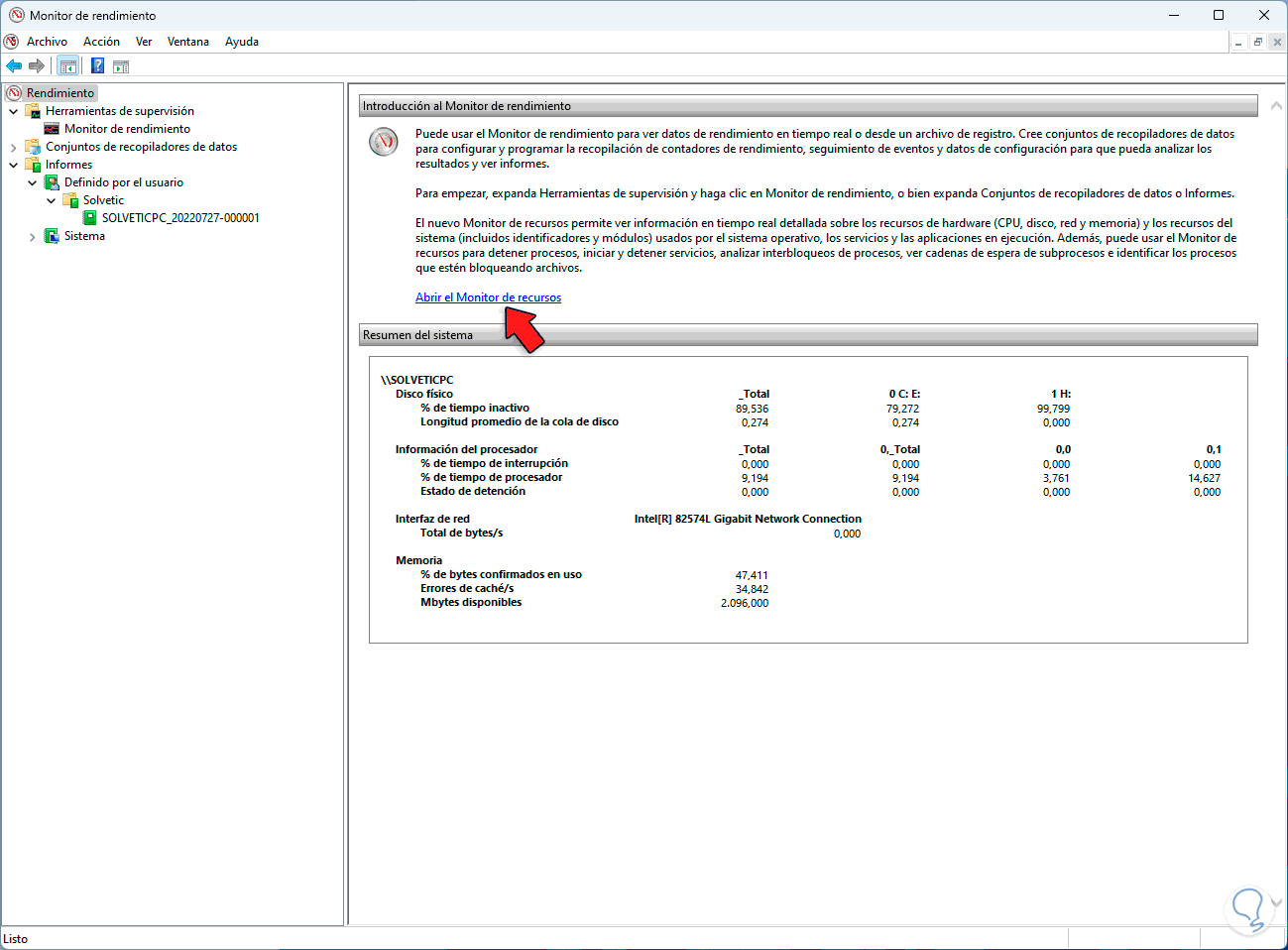Collapse the Solvetic tree node

pyautogui.click(x=51, y=200)
